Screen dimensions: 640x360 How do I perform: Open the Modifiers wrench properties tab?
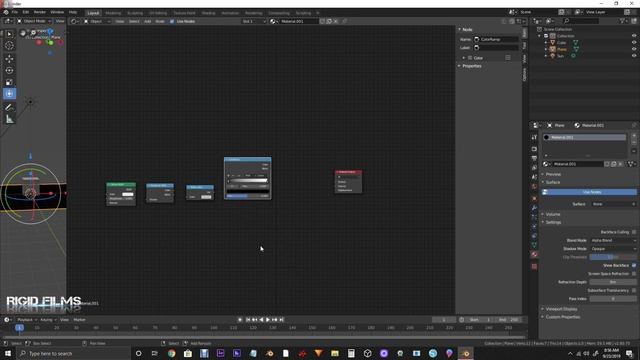pos(534,208)
